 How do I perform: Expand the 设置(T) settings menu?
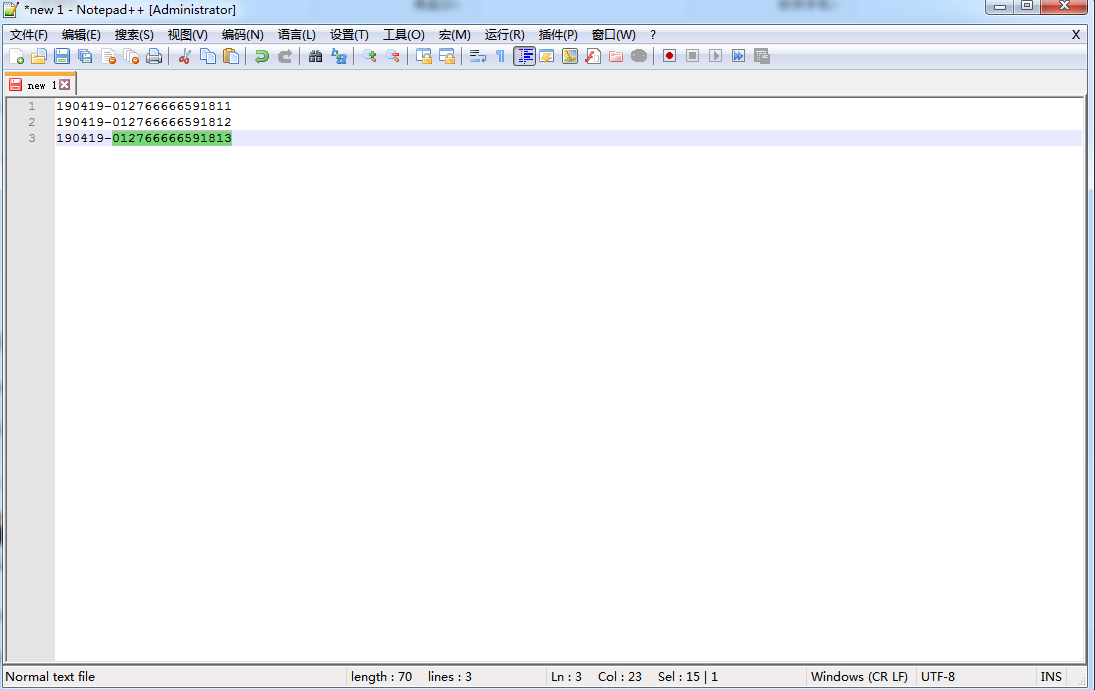[x=349, y=35]
